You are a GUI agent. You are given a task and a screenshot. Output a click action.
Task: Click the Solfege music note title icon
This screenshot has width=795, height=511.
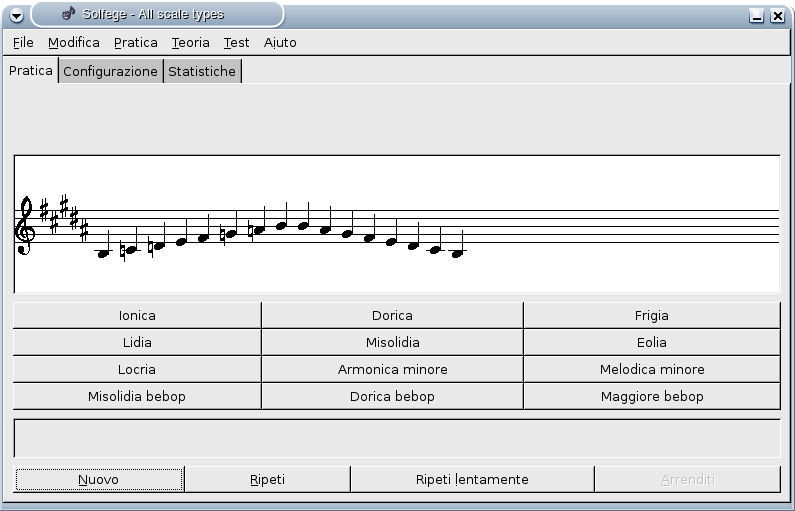[x=68, y=14]
